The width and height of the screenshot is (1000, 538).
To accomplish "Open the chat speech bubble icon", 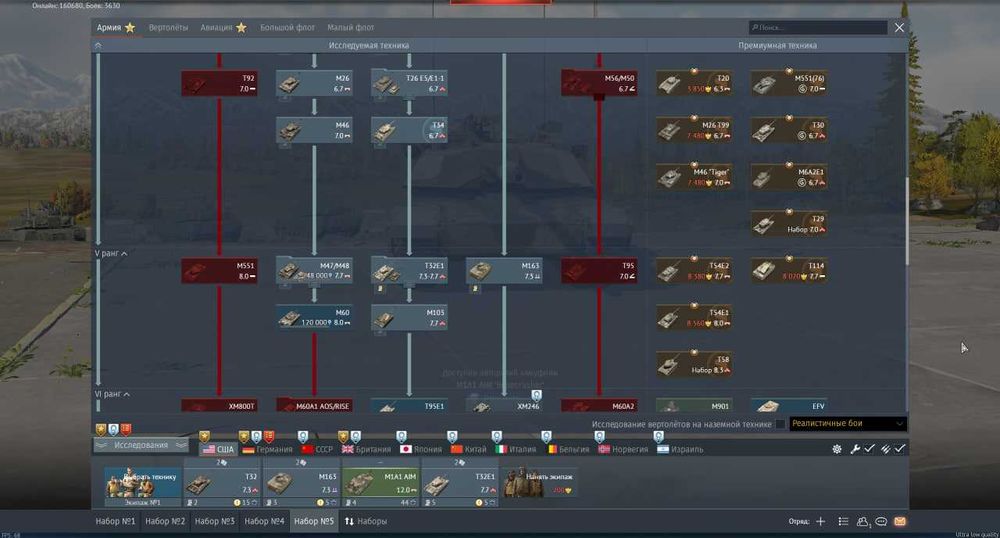I will pyautogui.click(x=881, y=521).
